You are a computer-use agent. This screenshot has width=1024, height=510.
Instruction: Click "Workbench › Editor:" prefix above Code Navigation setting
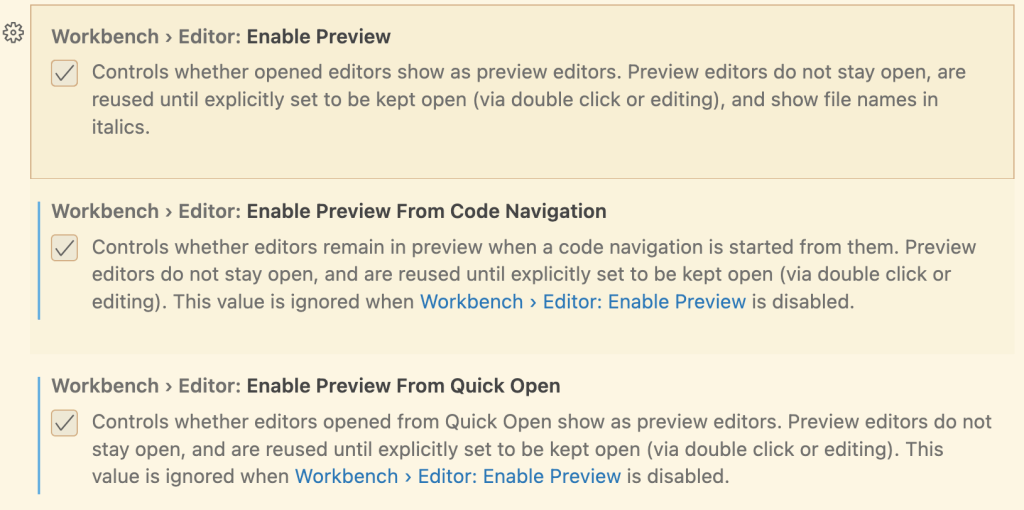[x=146, y=212]
